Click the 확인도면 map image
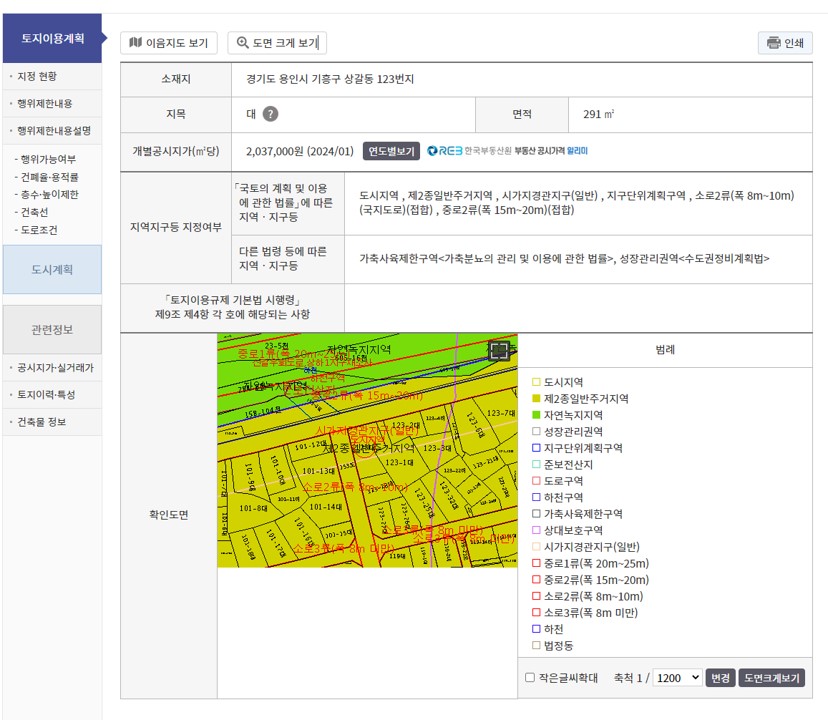828x720 pixels. [368, 451]
